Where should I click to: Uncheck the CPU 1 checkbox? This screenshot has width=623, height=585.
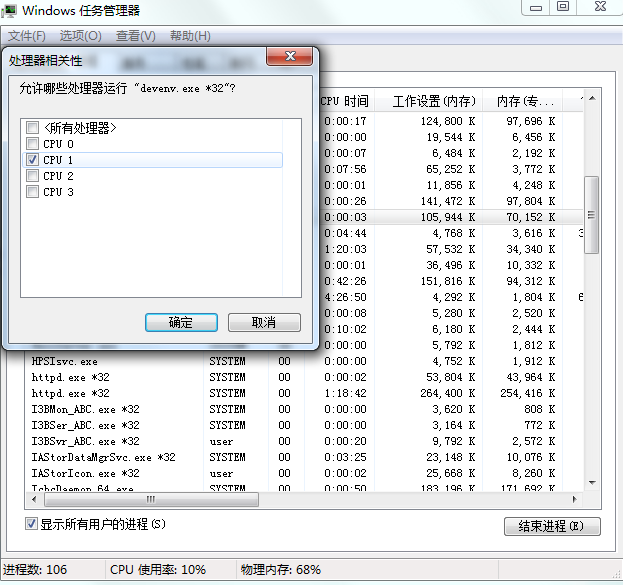[x=33, y=160]
